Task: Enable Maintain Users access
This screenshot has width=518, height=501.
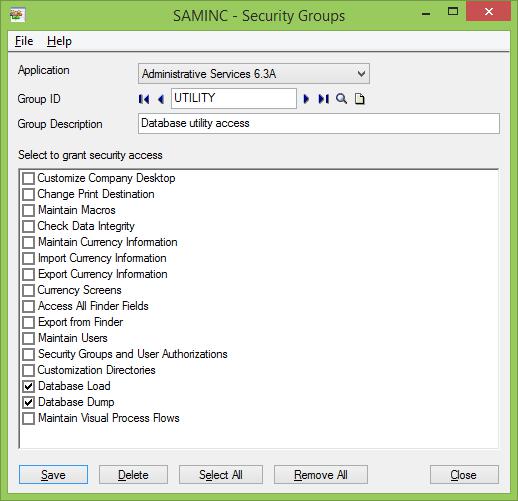Action: [28, 338]
